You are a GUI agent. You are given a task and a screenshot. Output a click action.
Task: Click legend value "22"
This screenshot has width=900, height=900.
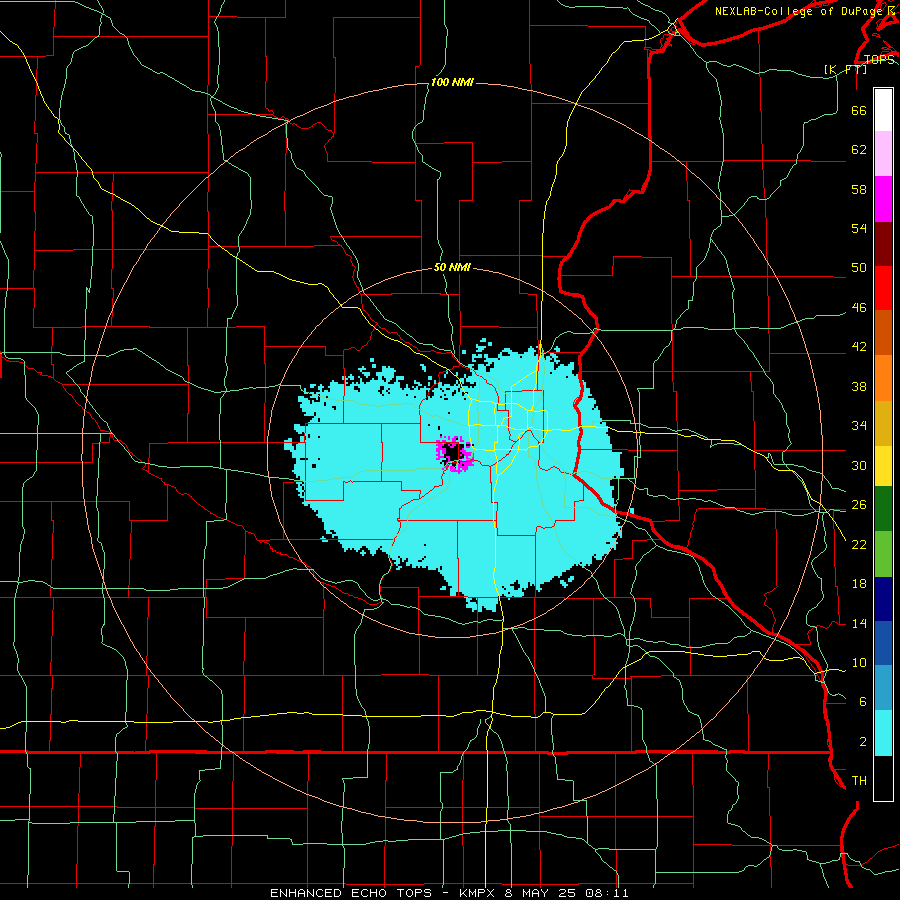pyautogui.click(x=859, y=545)
